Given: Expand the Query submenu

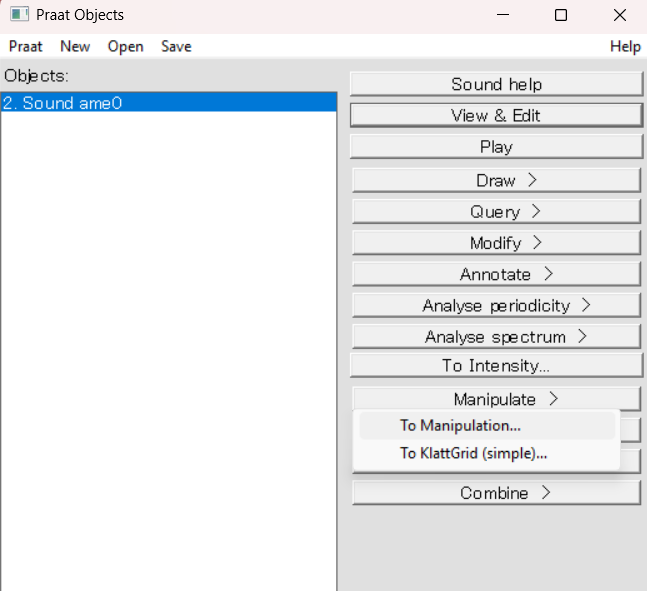Looking at the screenshot, I should coord(496,212).
